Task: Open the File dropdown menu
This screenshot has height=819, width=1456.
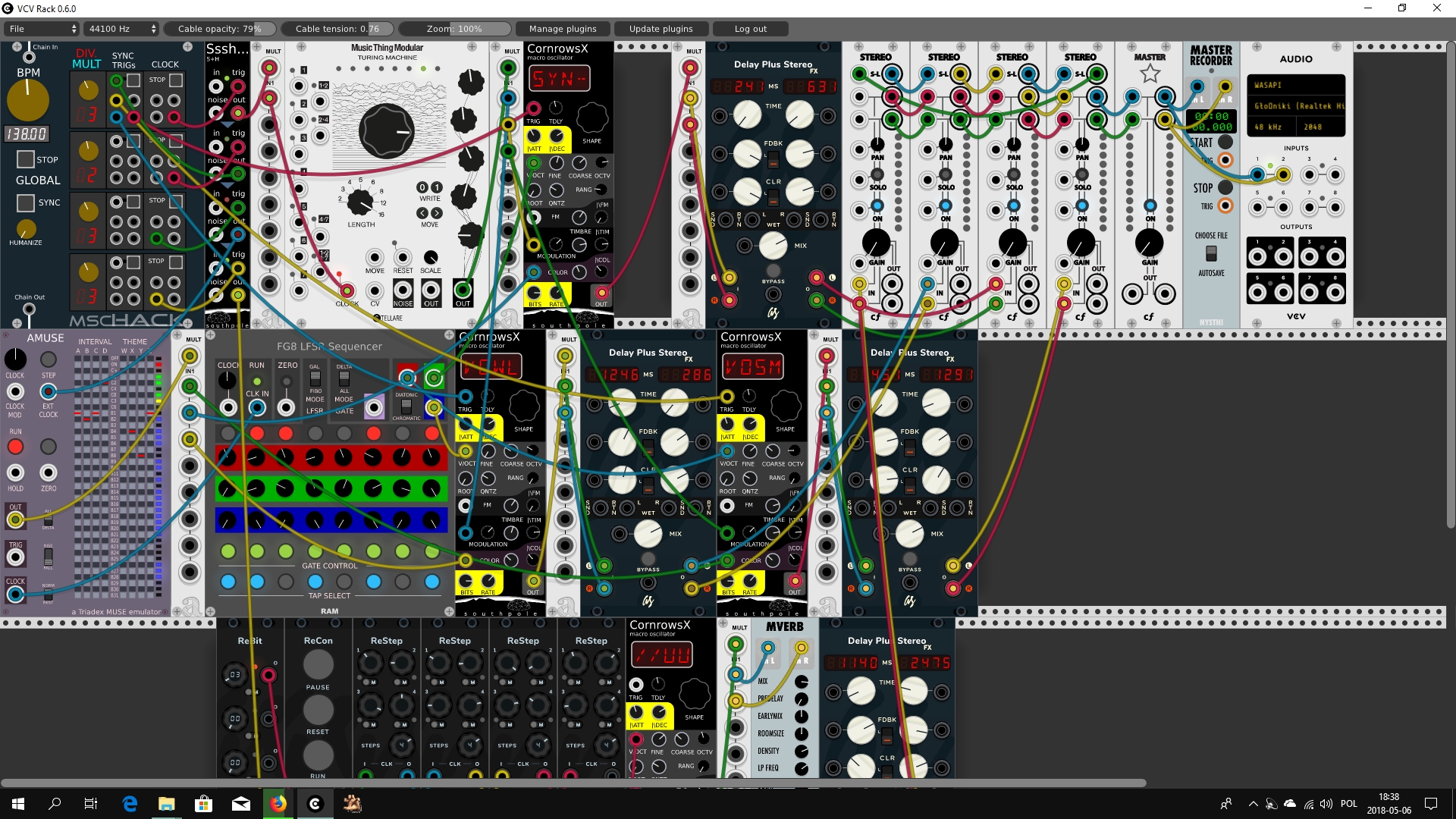Action: click(x=42, y=29)
